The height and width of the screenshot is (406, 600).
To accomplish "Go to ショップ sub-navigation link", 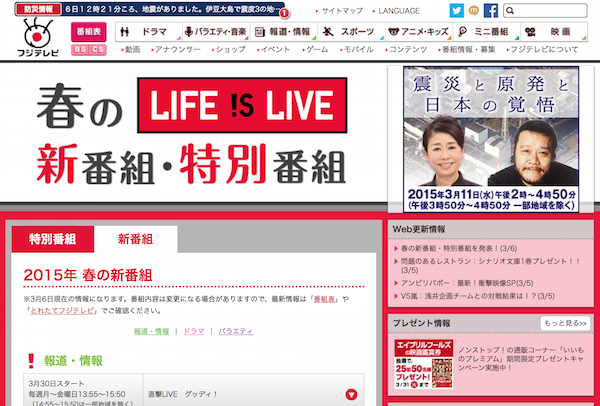I will [230, 50].
